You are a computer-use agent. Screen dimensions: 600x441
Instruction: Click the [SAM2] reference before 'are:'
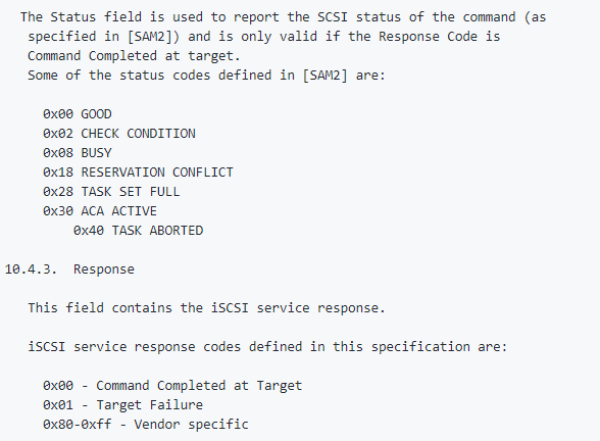pyautogui.click(x=325, y=75)
